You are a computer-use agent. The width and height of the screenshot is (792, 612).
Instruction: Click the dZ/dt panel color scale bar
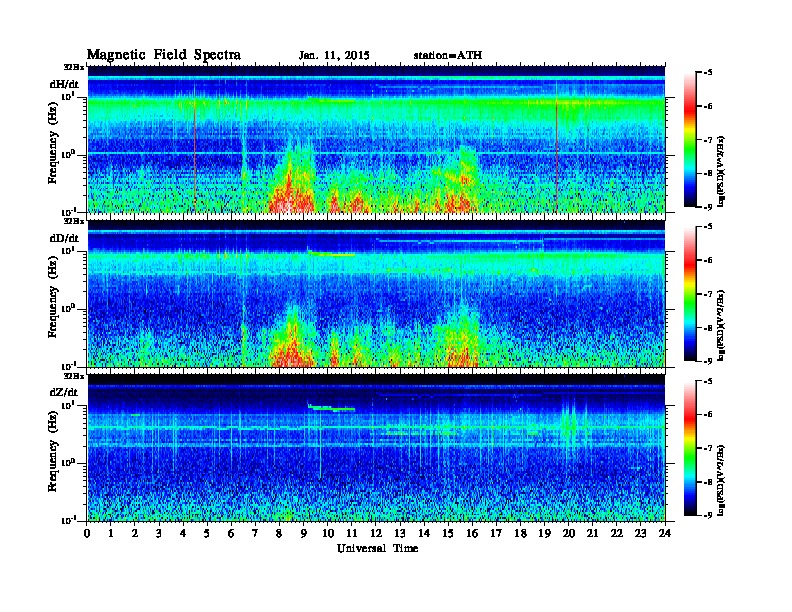coord(689,447)
